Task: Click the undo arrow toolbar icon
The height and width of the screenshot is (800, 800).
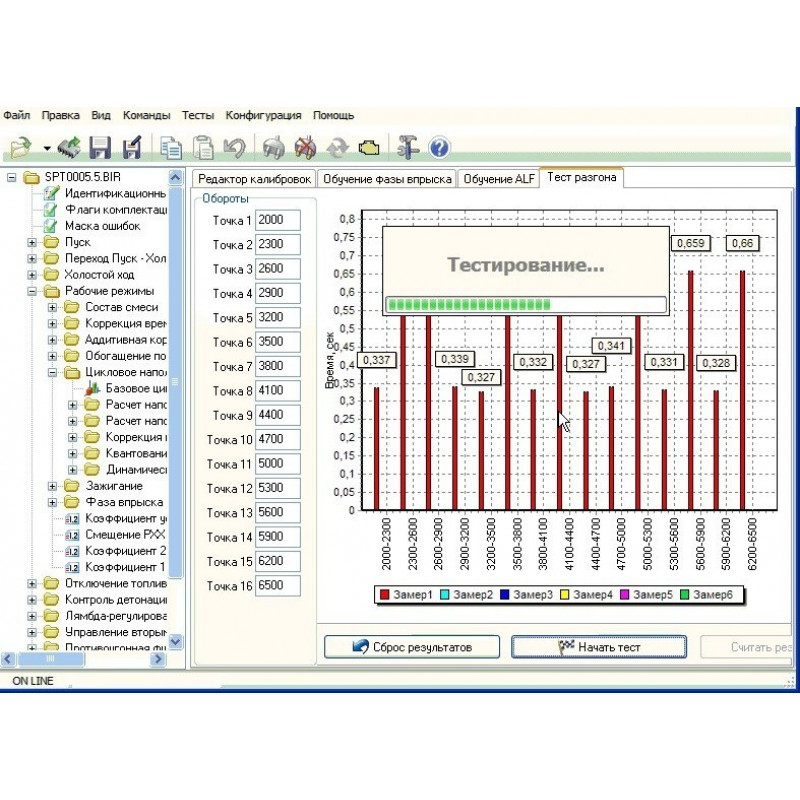Action: (234, 148)
